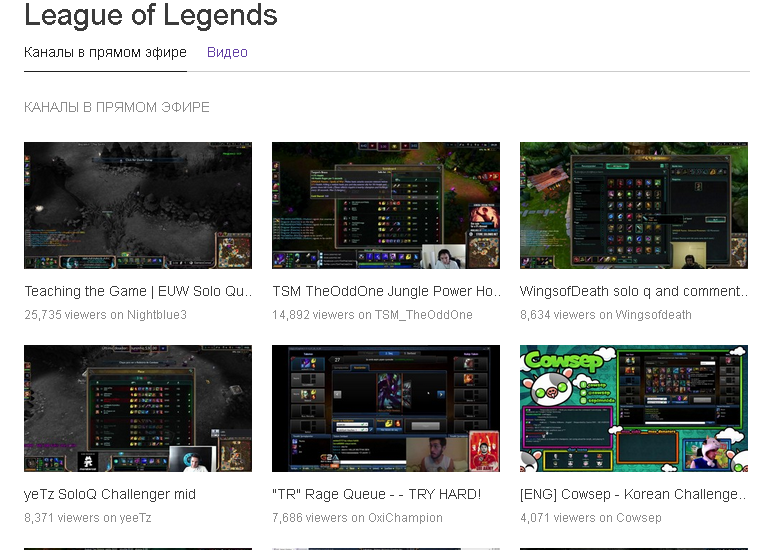775x550 pixels.
Task: Open the Видео tab
Action: click(x=227, y=52)
